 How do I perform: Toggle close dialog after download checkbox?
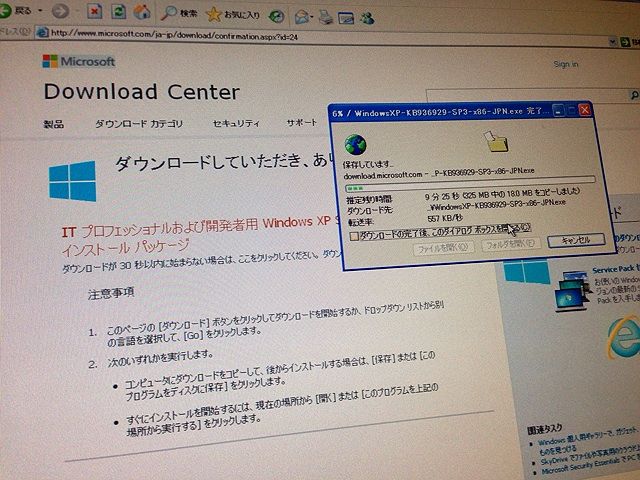click(x=354, y=236)
